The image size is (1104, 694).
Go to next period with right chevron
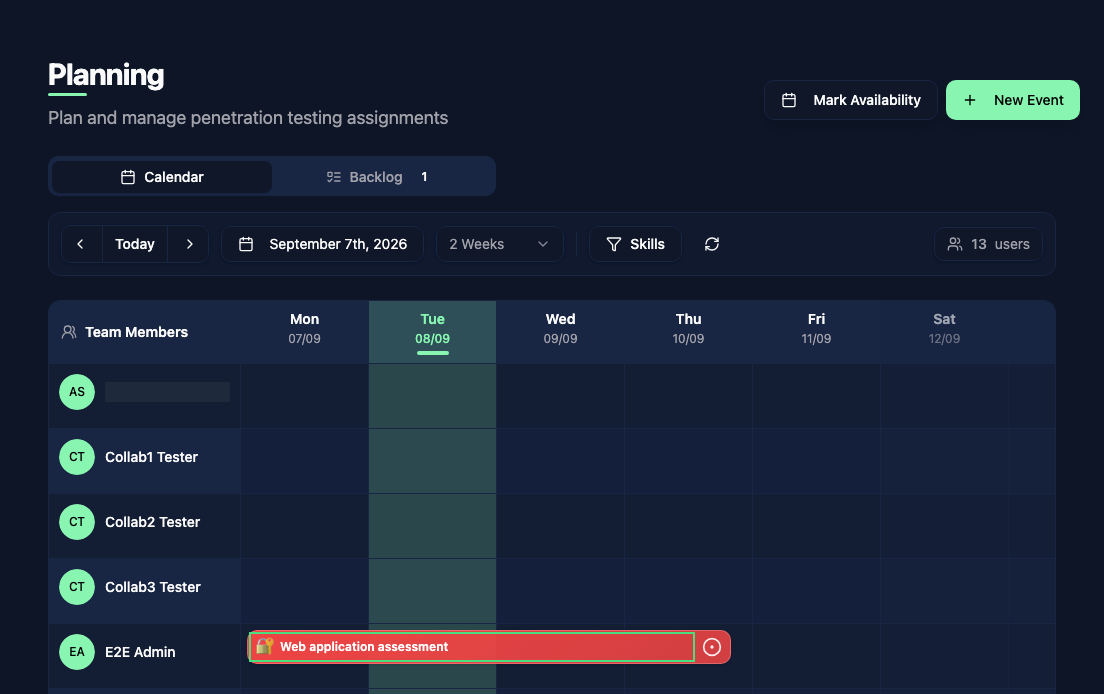tap(189, 244)
